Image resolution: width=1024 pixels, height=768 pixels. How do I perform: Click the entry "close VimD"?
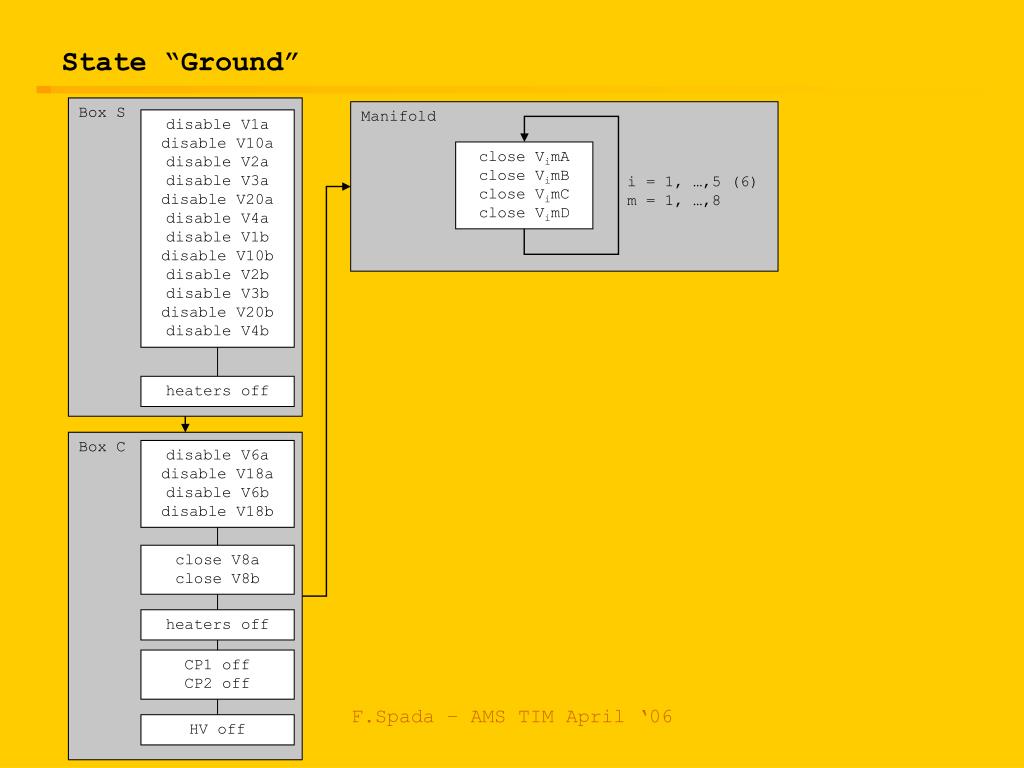(524, 214)
